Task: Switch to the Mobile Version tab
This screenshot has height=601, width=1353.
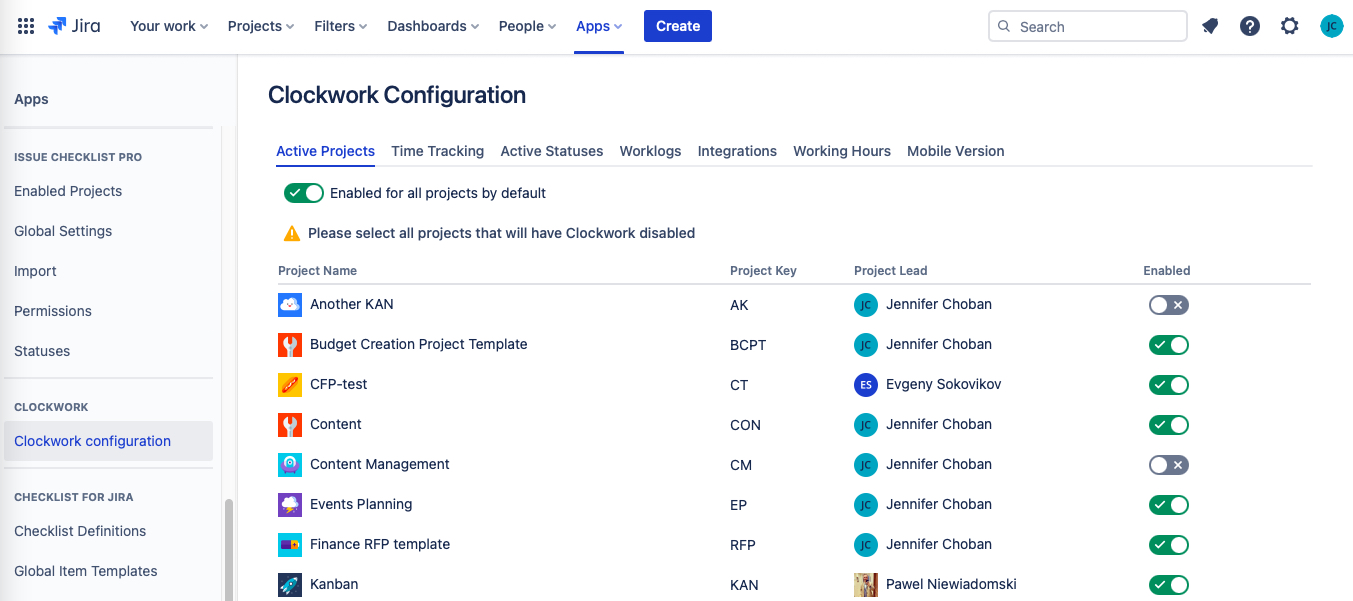Action: click(x=956, y=151)
